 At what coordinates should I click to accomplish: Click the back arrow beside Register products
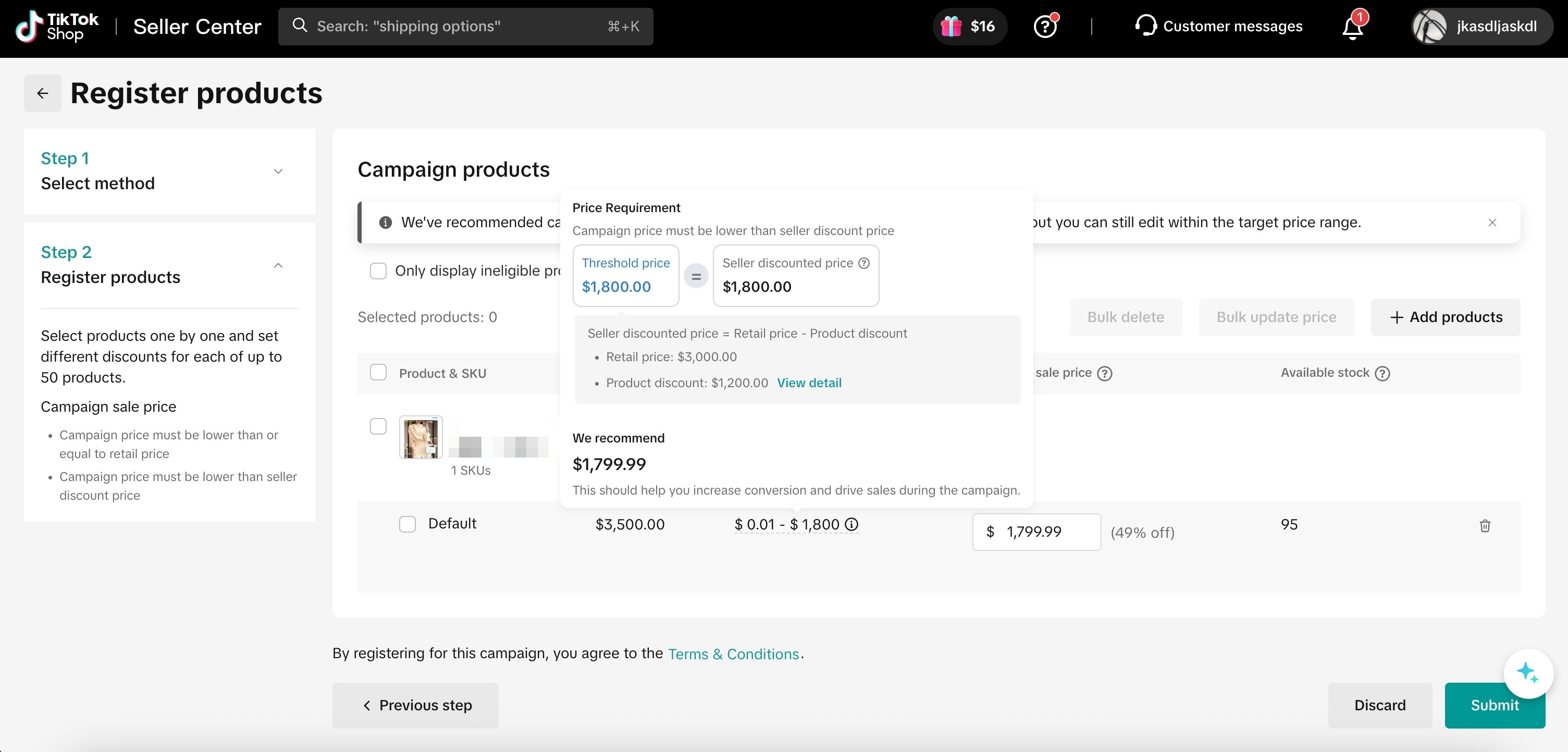pyautogui.click(x=42, y=93)
